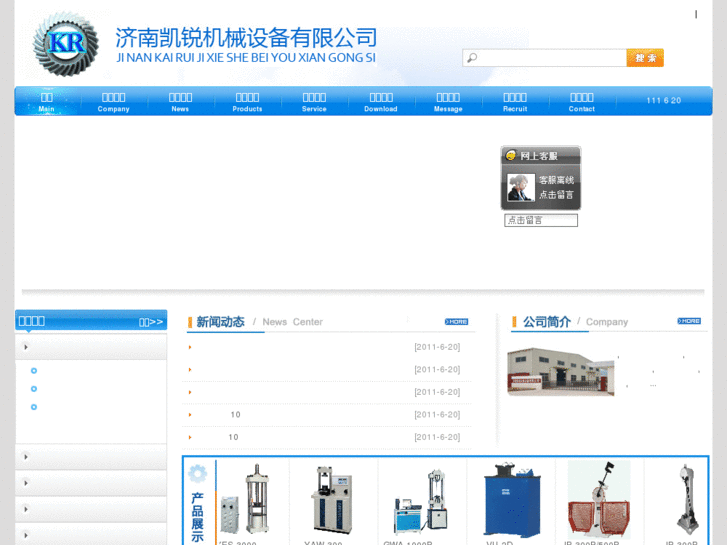Open the News navigation item
The height and width of the screenshot is (545, 727).
(180, 102)
